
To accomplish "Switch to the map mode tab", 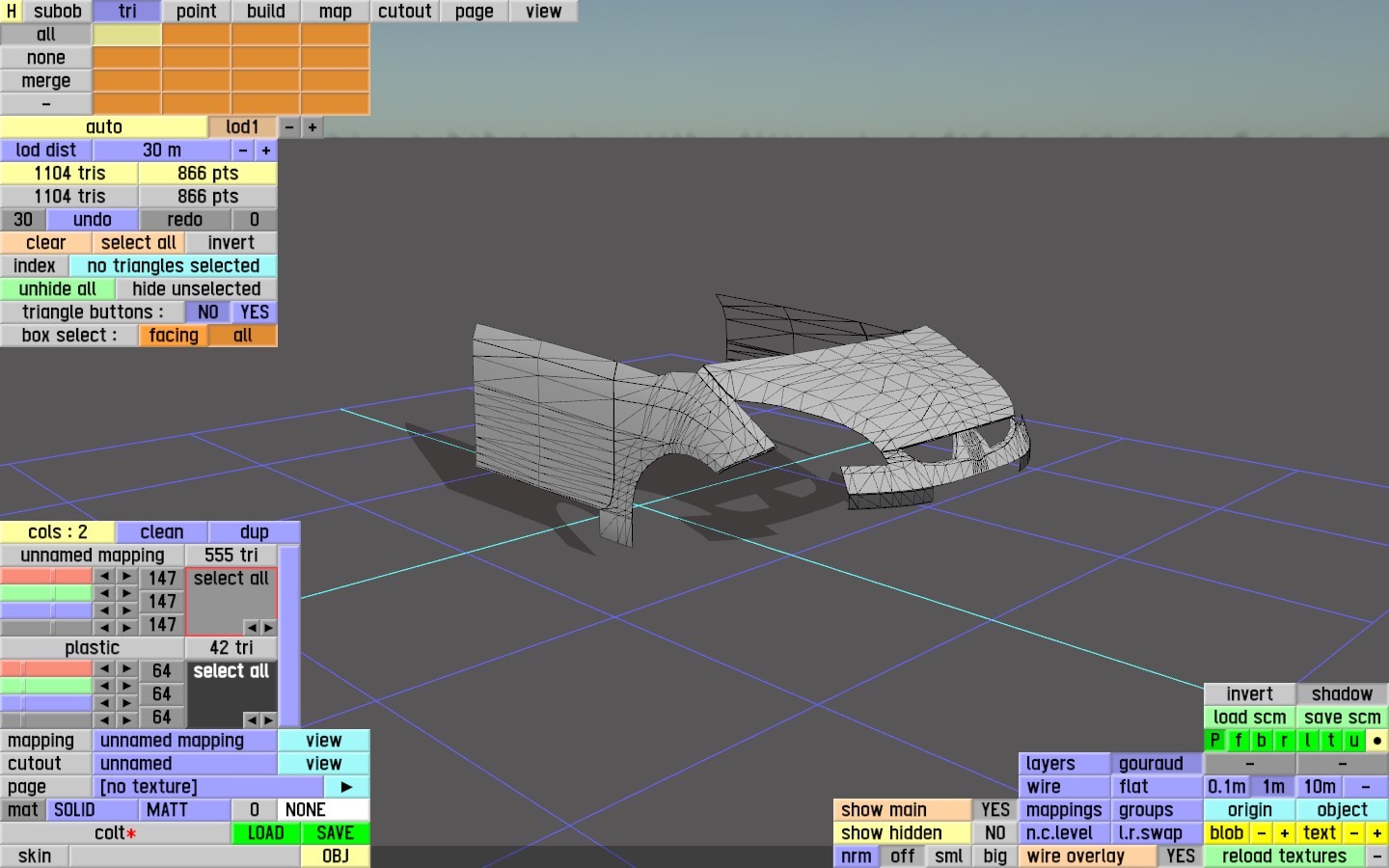I will click(336, 12).
